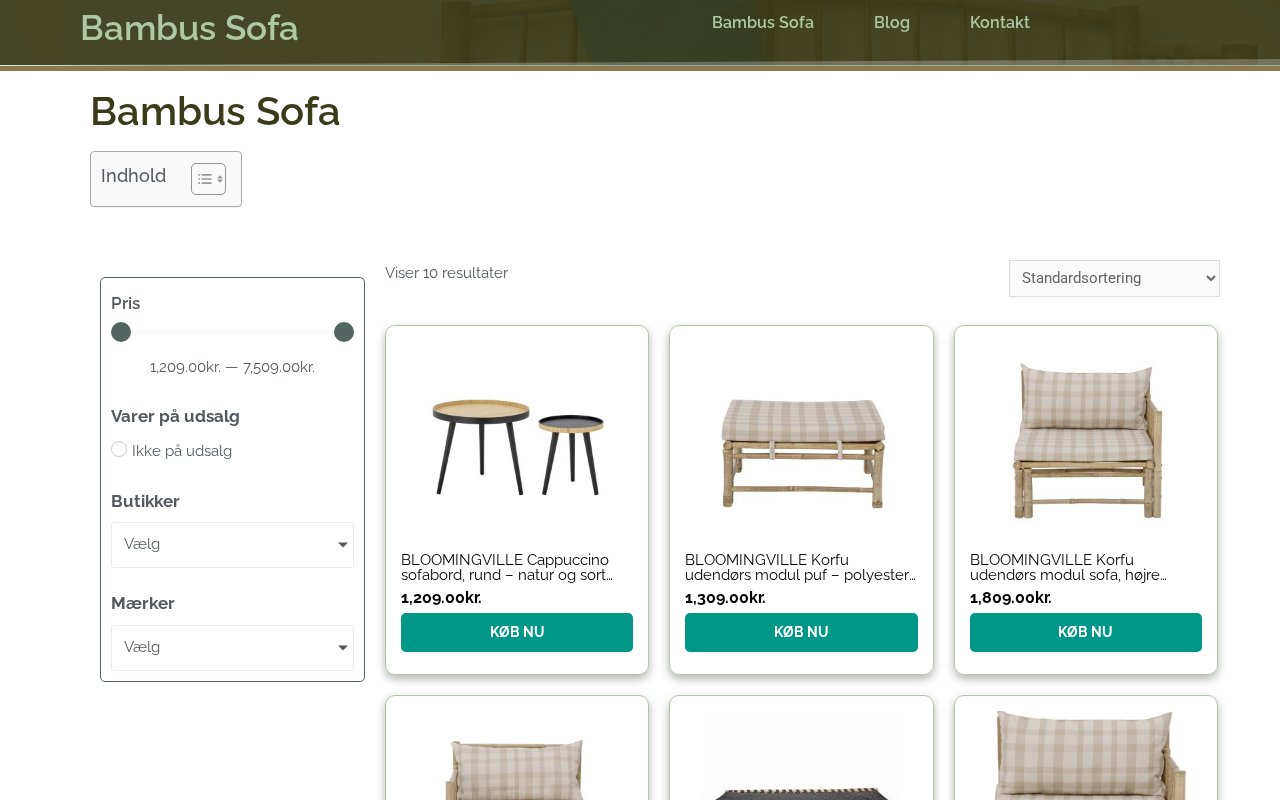Click the Bambus Sofa navigation menu link

coord(762,23)
